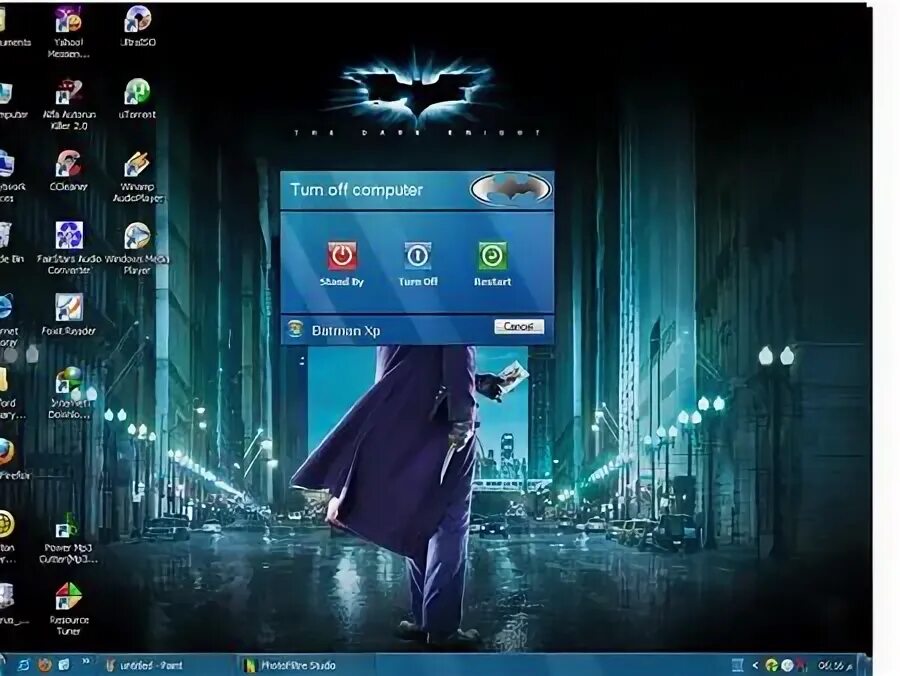
Task: Click the white round system tray icon
Action: (x=788, y=666)
